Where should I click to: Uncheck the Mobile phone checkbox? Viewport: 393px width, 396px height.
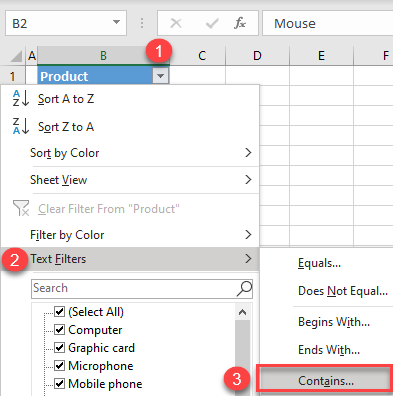[x=59, y=384]
